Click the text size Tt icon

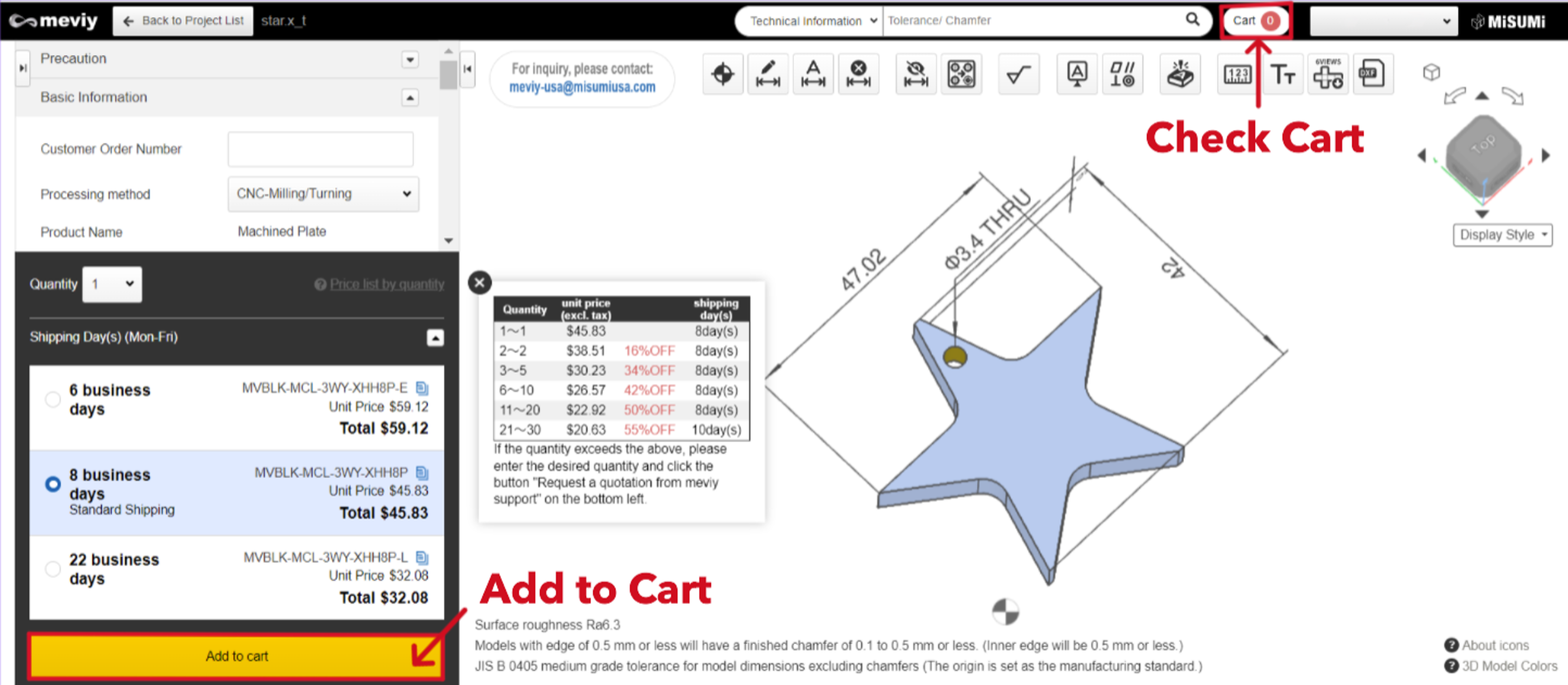coord(1282,74)
